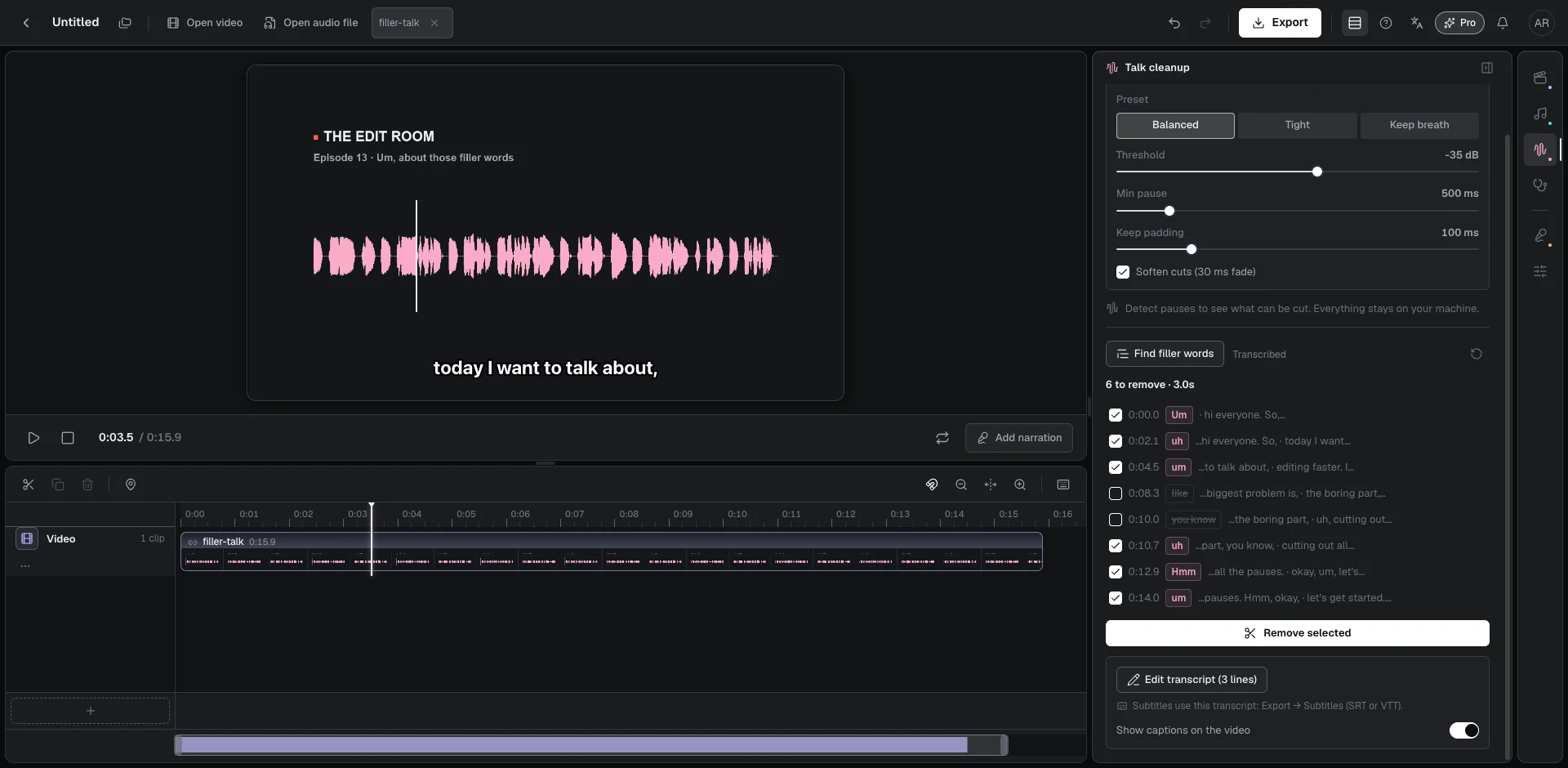The width and height of the screenshot is (1568, 768).
Task: Export the project
Action: point(1280,23)
